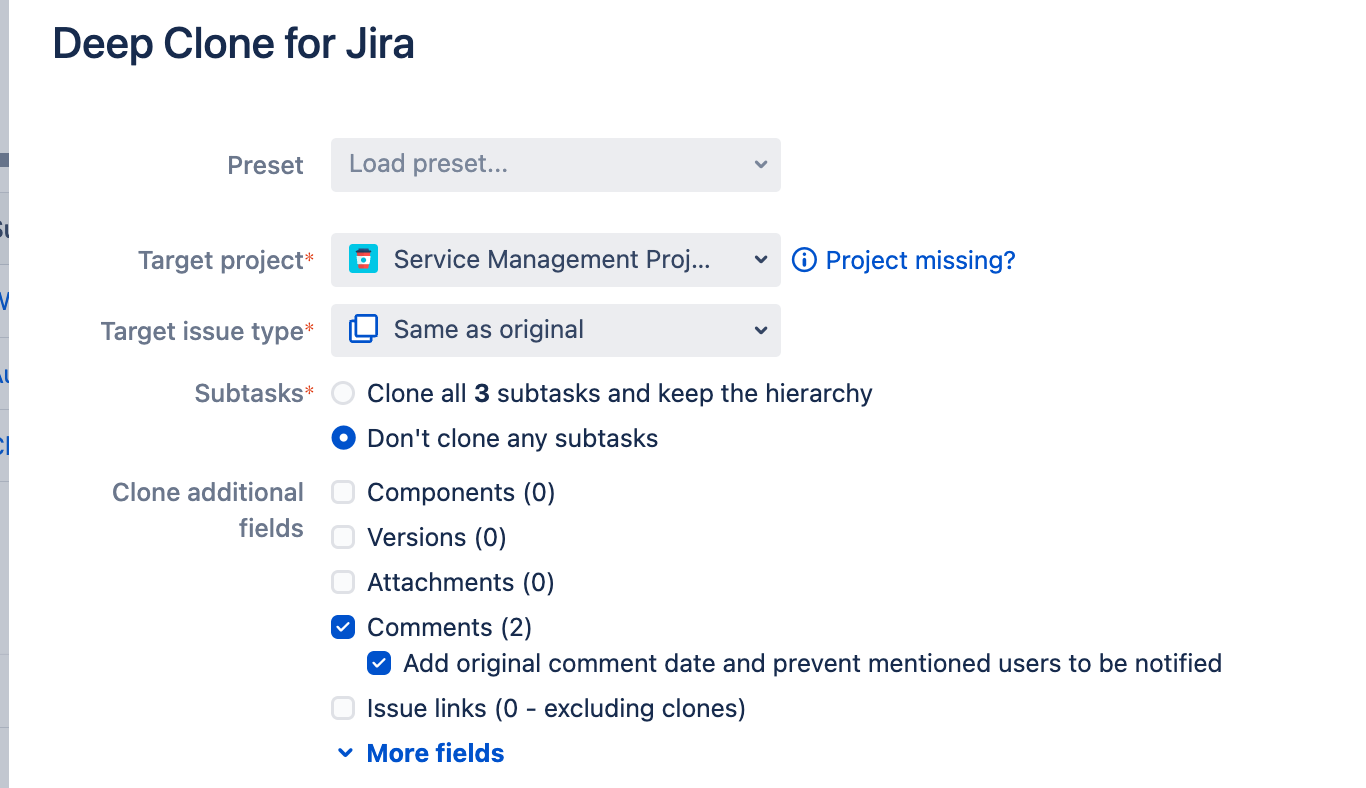Viewport: 1366px width, 788px height.
Task: Select Clone all 3 subtasks option
Action: [x=343, y=393]
